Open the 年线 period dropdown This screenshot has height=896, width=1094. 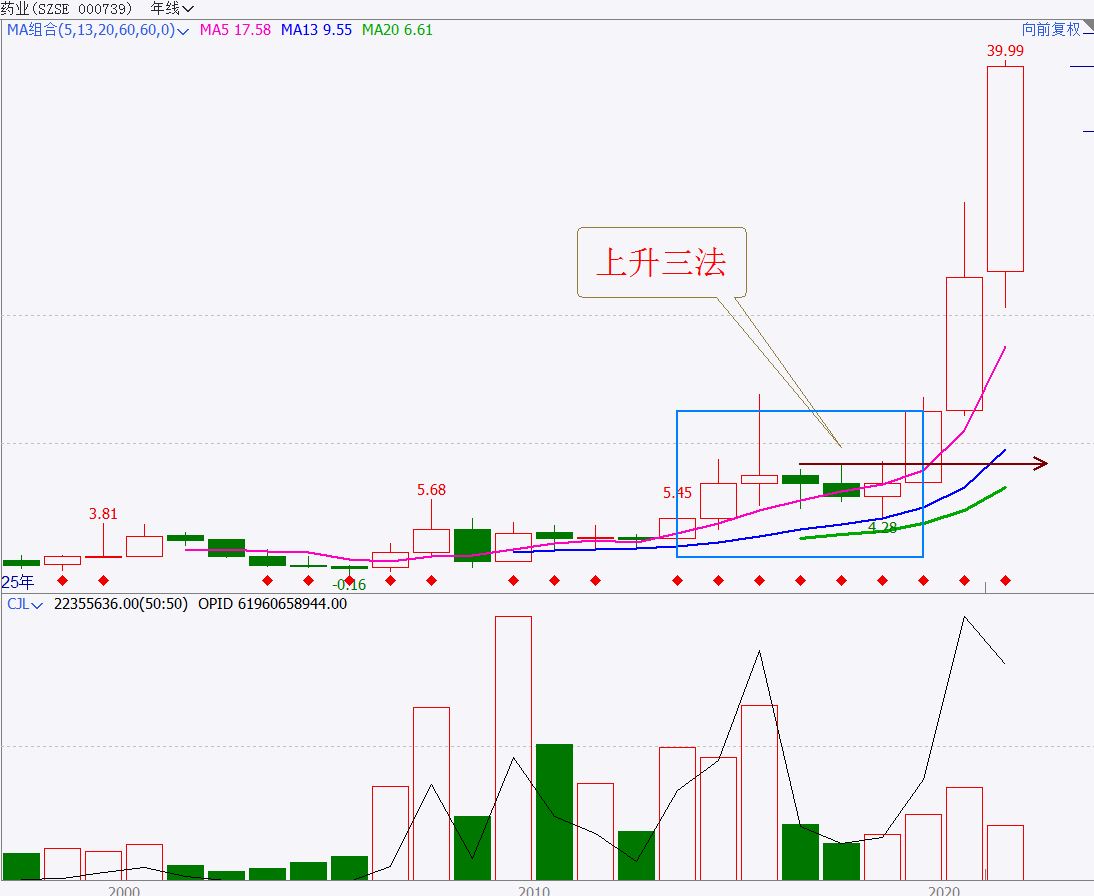coord(172,8)
